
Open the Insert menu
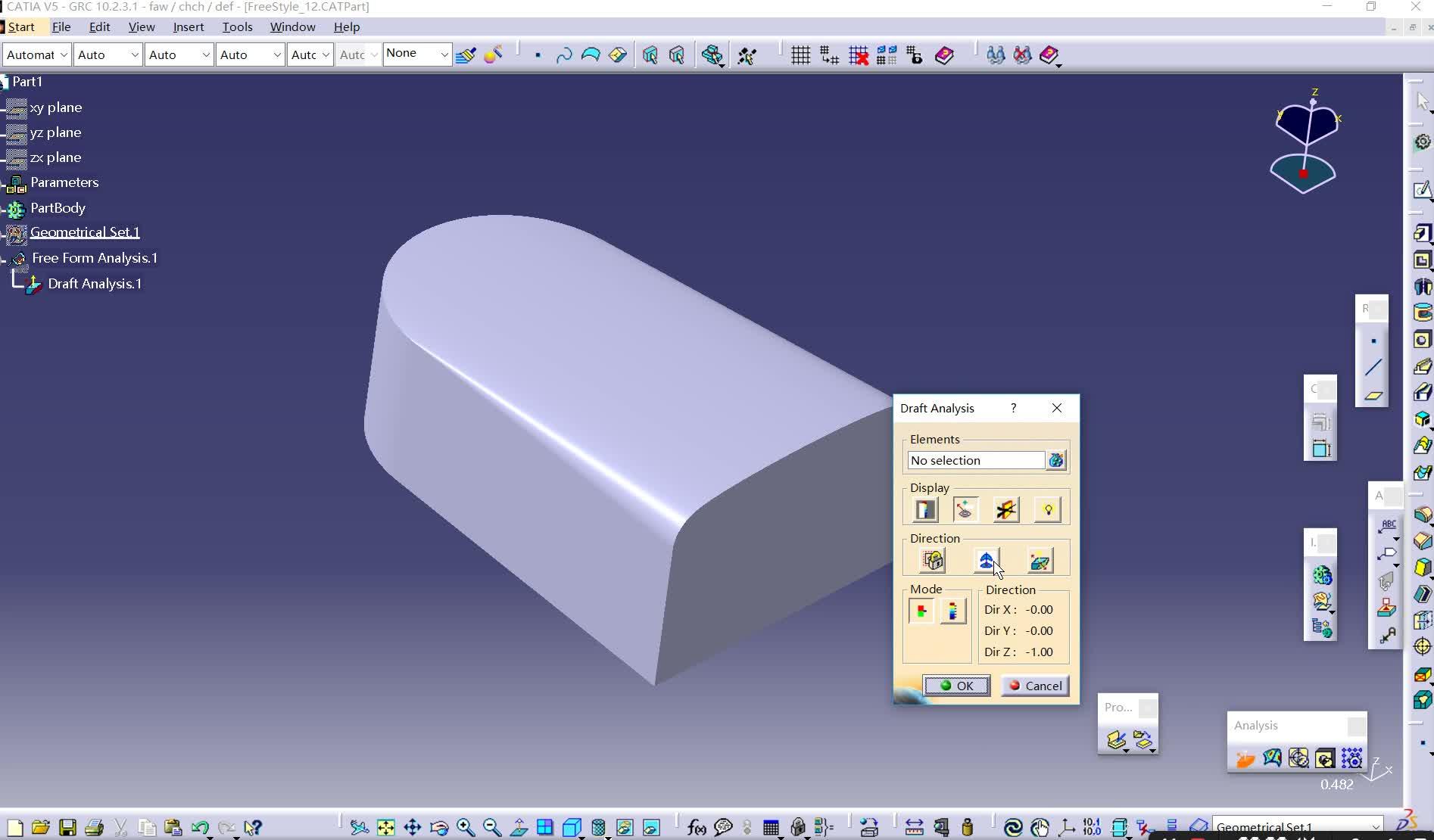pos(188,26)
